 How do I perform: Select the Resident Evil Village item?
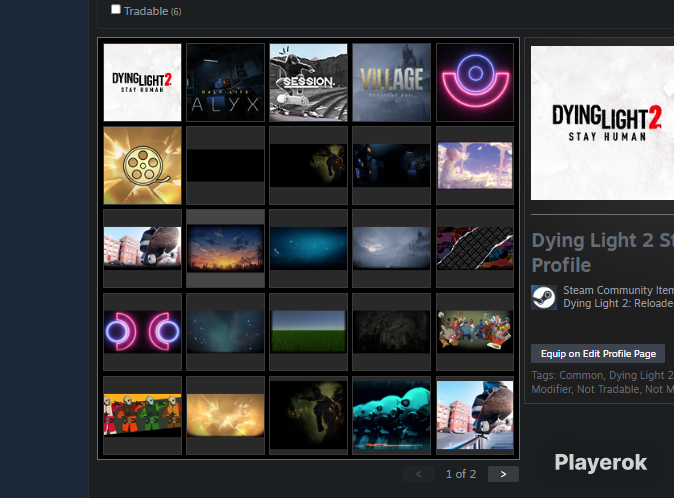point(391,82)
